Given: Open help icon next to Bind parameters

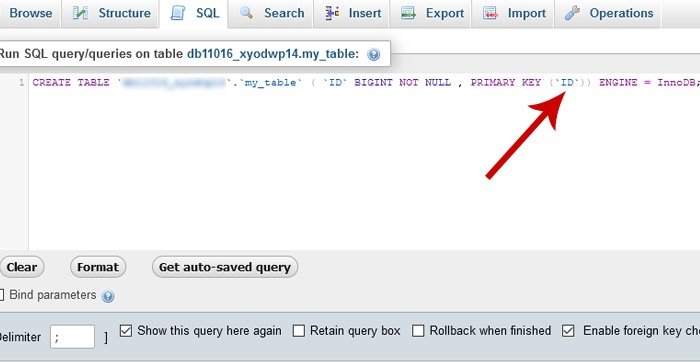Looking at the screenshot, I should click(108, 296).
